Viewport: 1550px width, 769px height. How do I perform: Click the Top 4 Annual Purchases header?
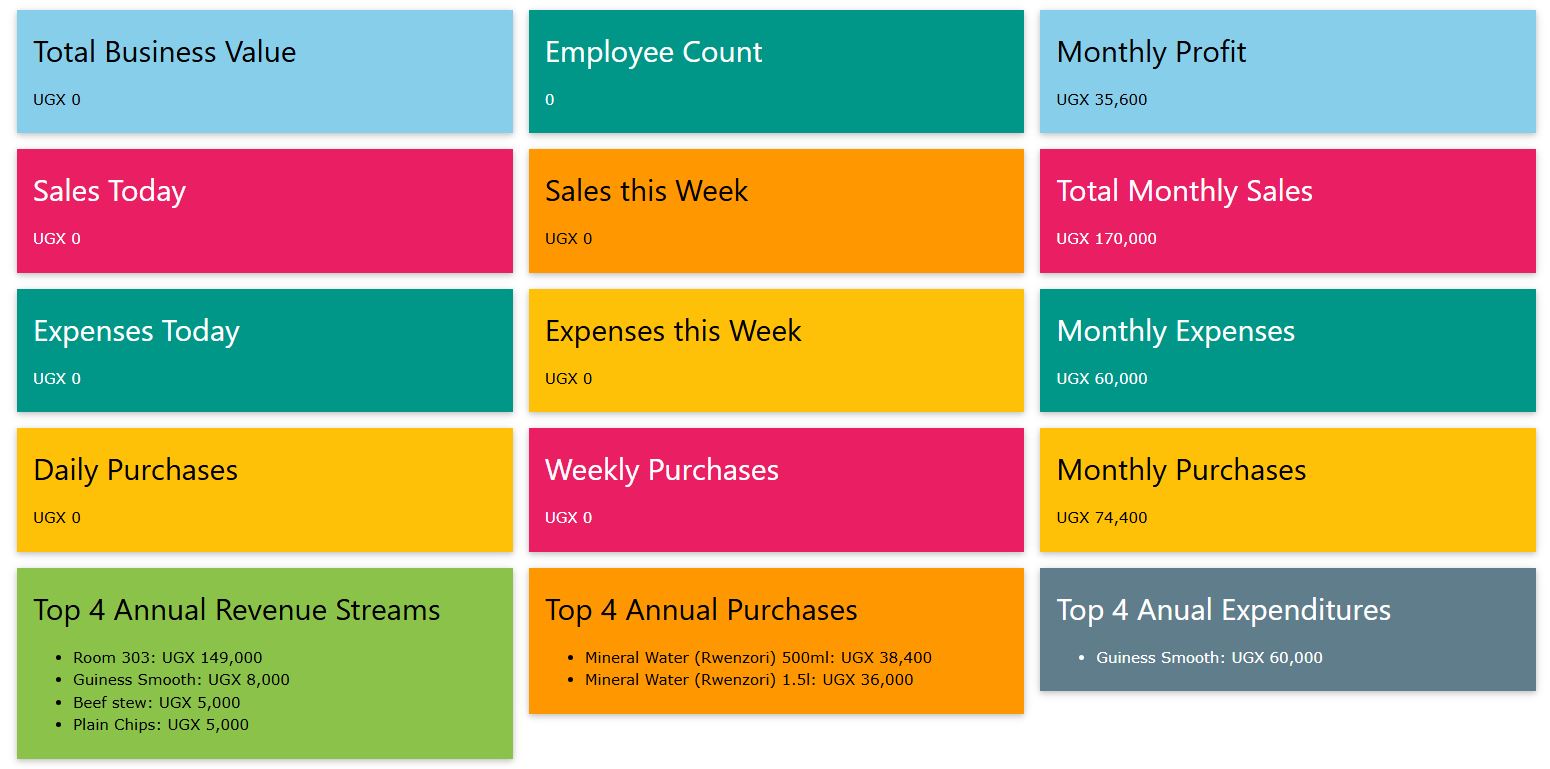click(701, 610)
